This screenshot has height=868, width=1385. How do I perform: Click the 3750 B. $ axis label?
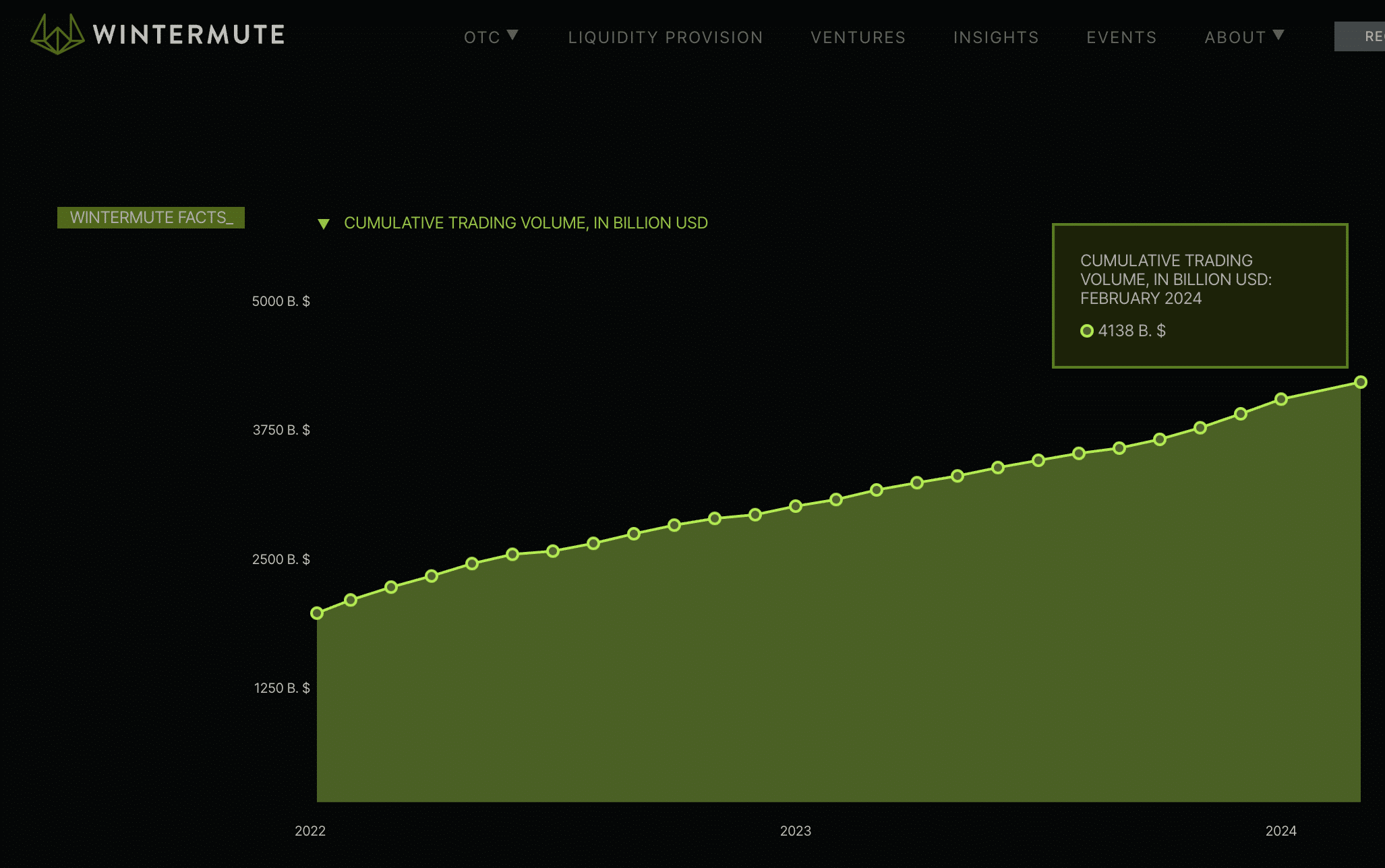tap(281, 430)
